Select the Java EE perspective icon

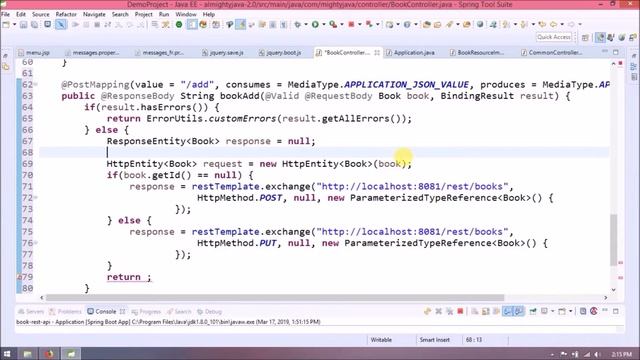600,38
